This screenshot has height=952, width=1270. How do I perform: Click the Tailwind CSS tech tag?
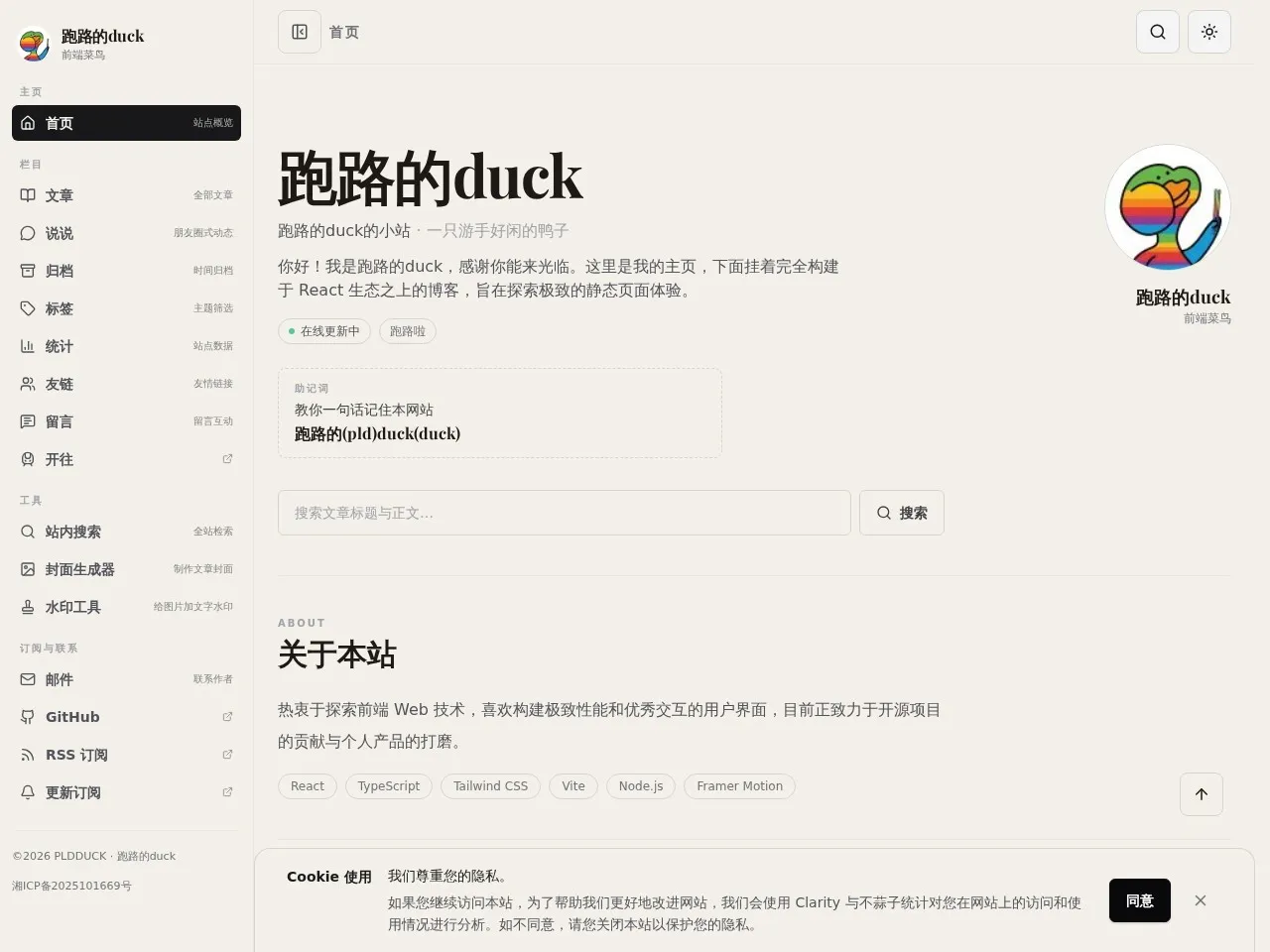[x=491, y=786]
